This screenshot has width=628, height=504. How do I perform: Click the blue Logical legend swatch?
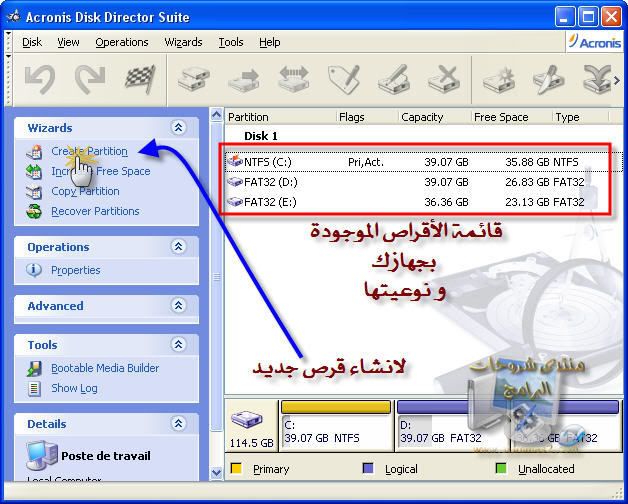[368, 468]
